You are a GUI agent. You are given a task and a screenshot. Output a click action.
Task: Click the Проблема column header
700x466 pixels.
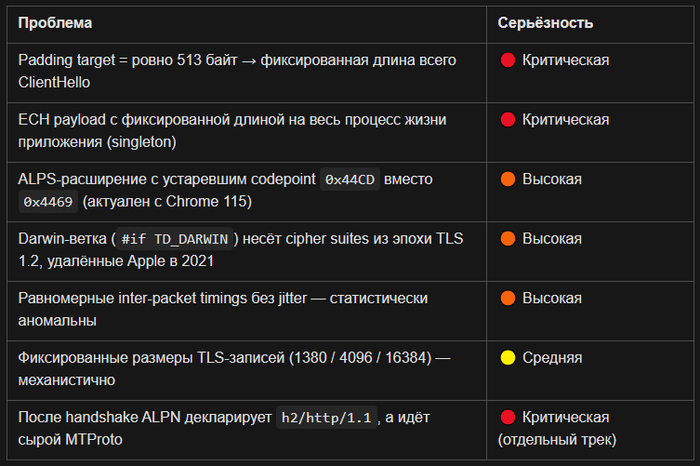(x=56, y=22)
